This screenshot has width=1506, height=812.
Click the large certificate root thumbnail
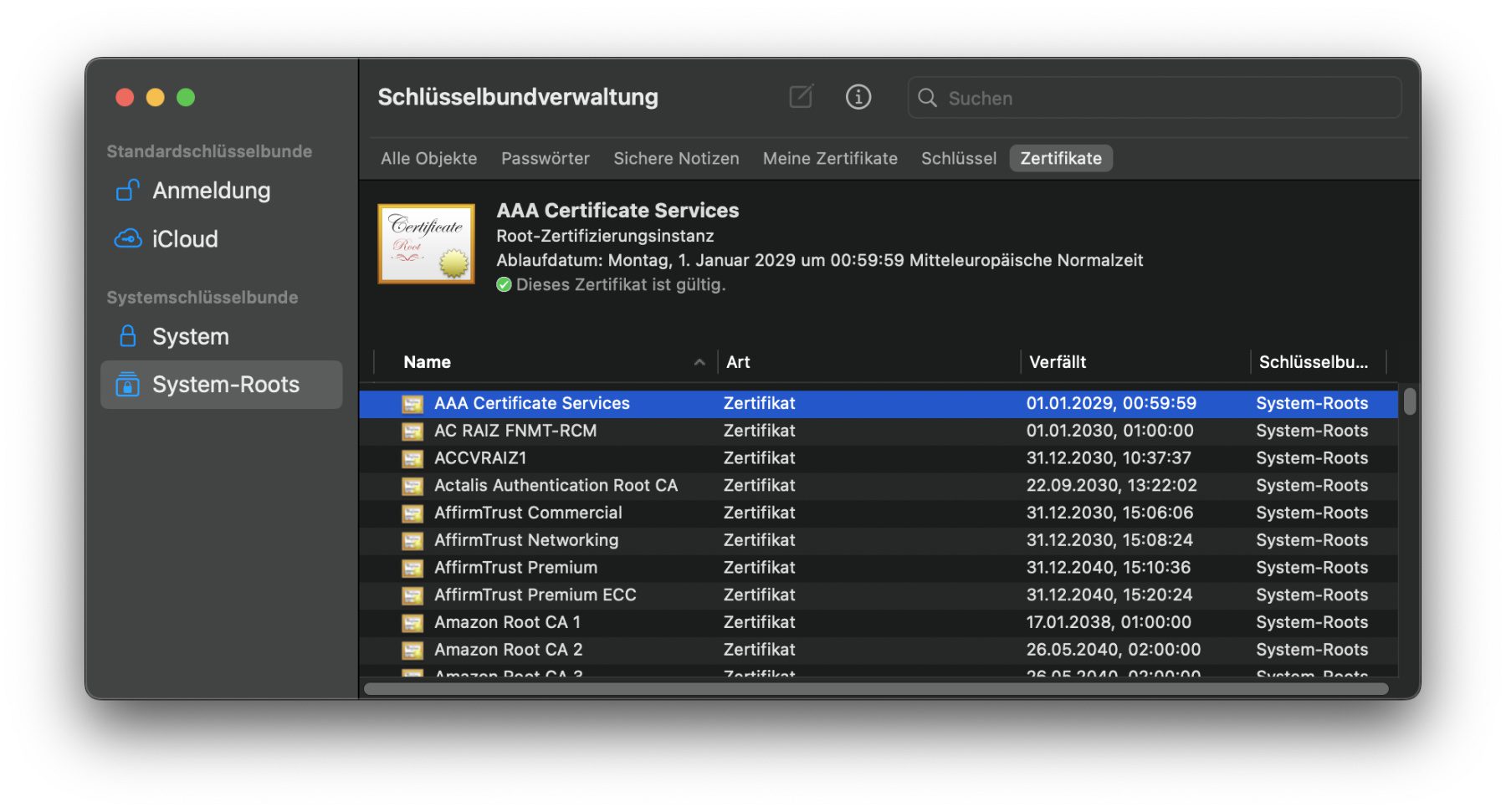coord(426,244)
